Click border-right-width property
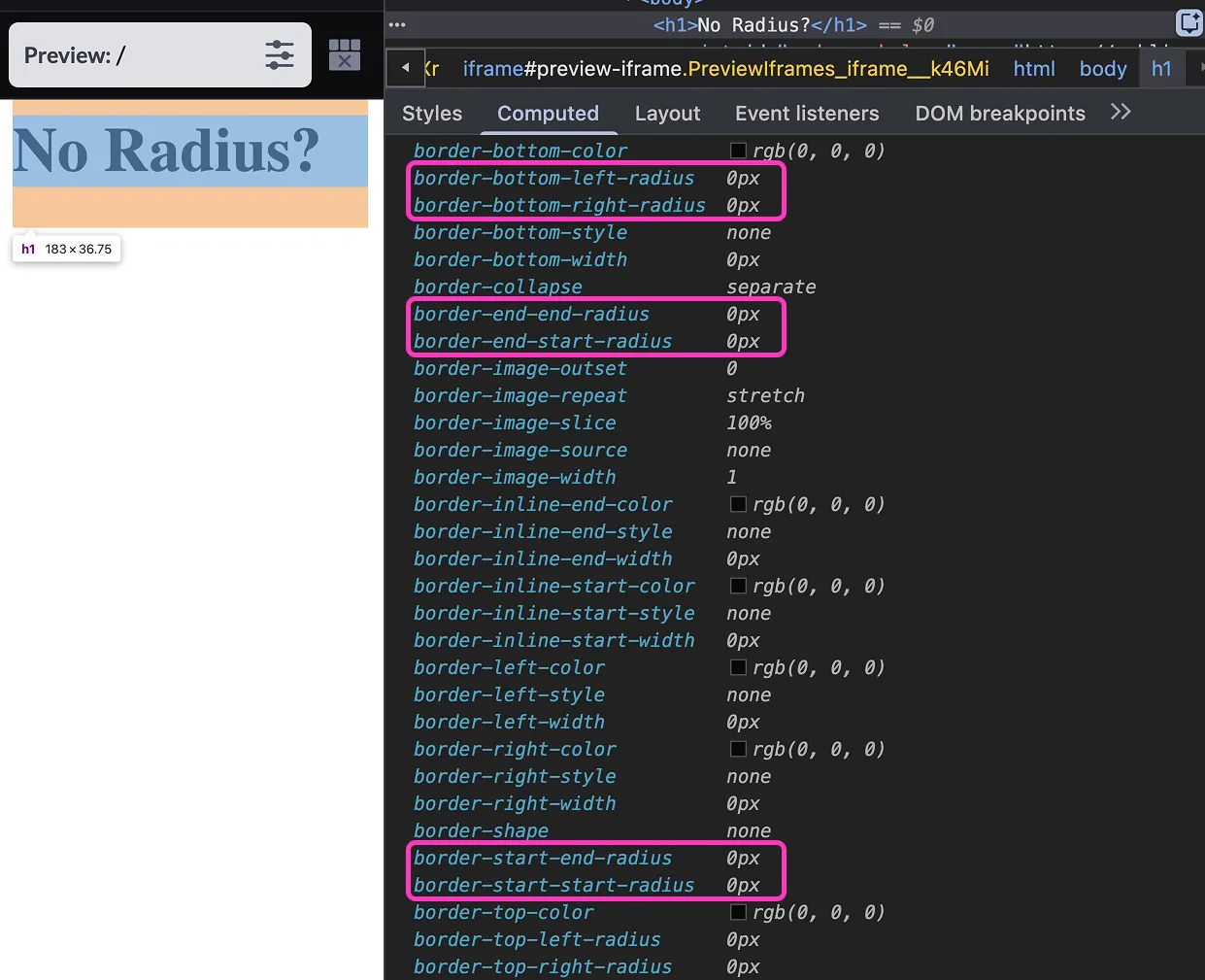Viewport: 1205px width, 980px height. click(515, 803)
